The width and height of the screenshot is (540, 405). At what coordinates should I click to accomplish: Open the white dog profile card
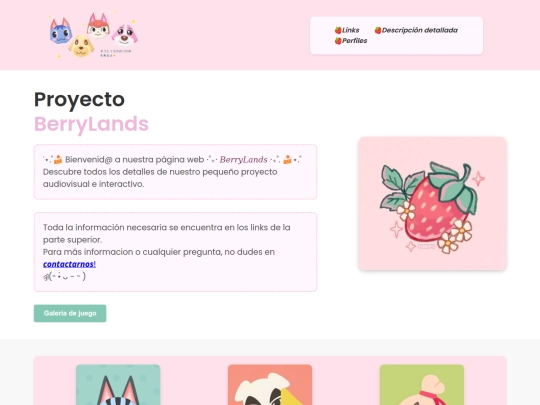point(270,385)
